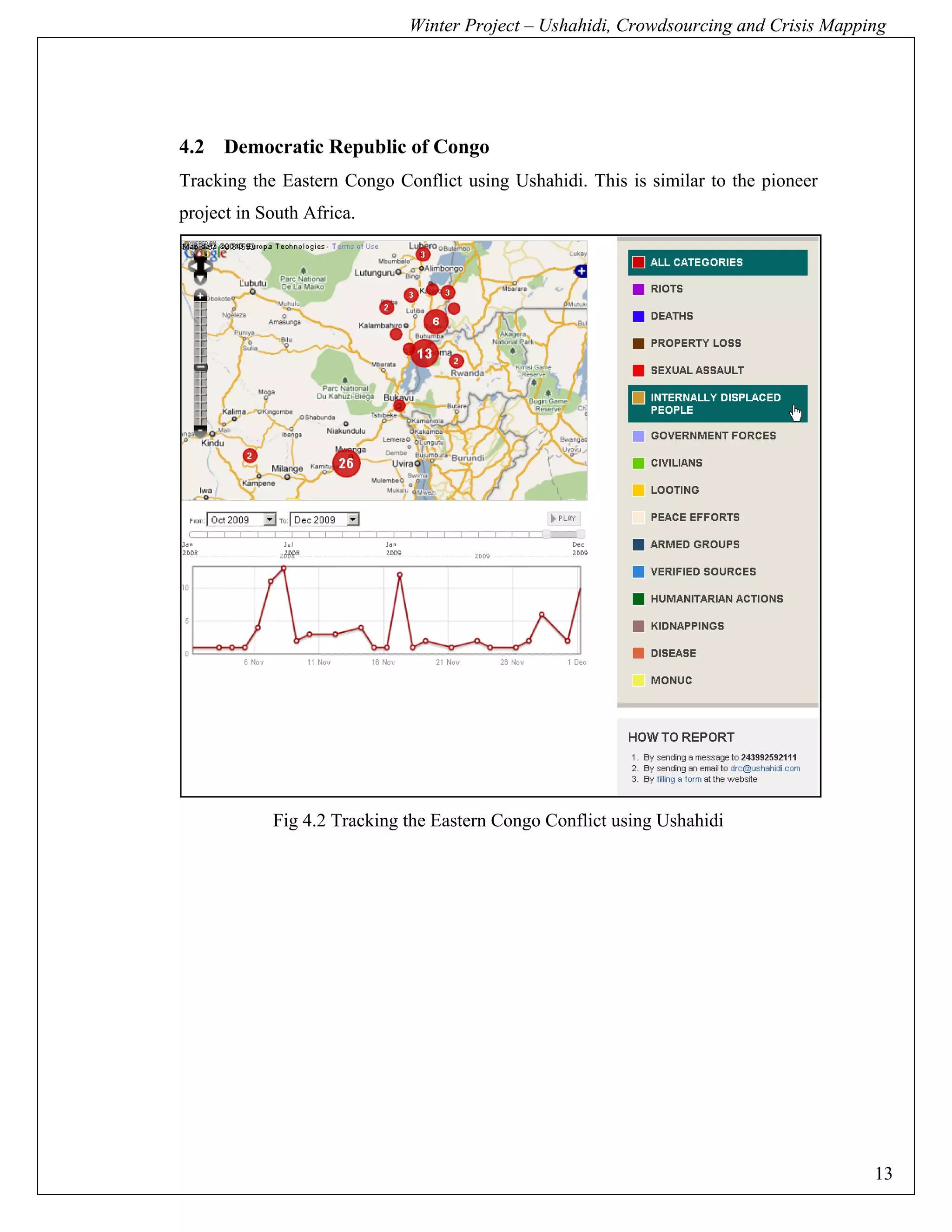Click the map cluster marker labeled 13
This screenshot has height=1232, width=952.
(x=424, y=354)
